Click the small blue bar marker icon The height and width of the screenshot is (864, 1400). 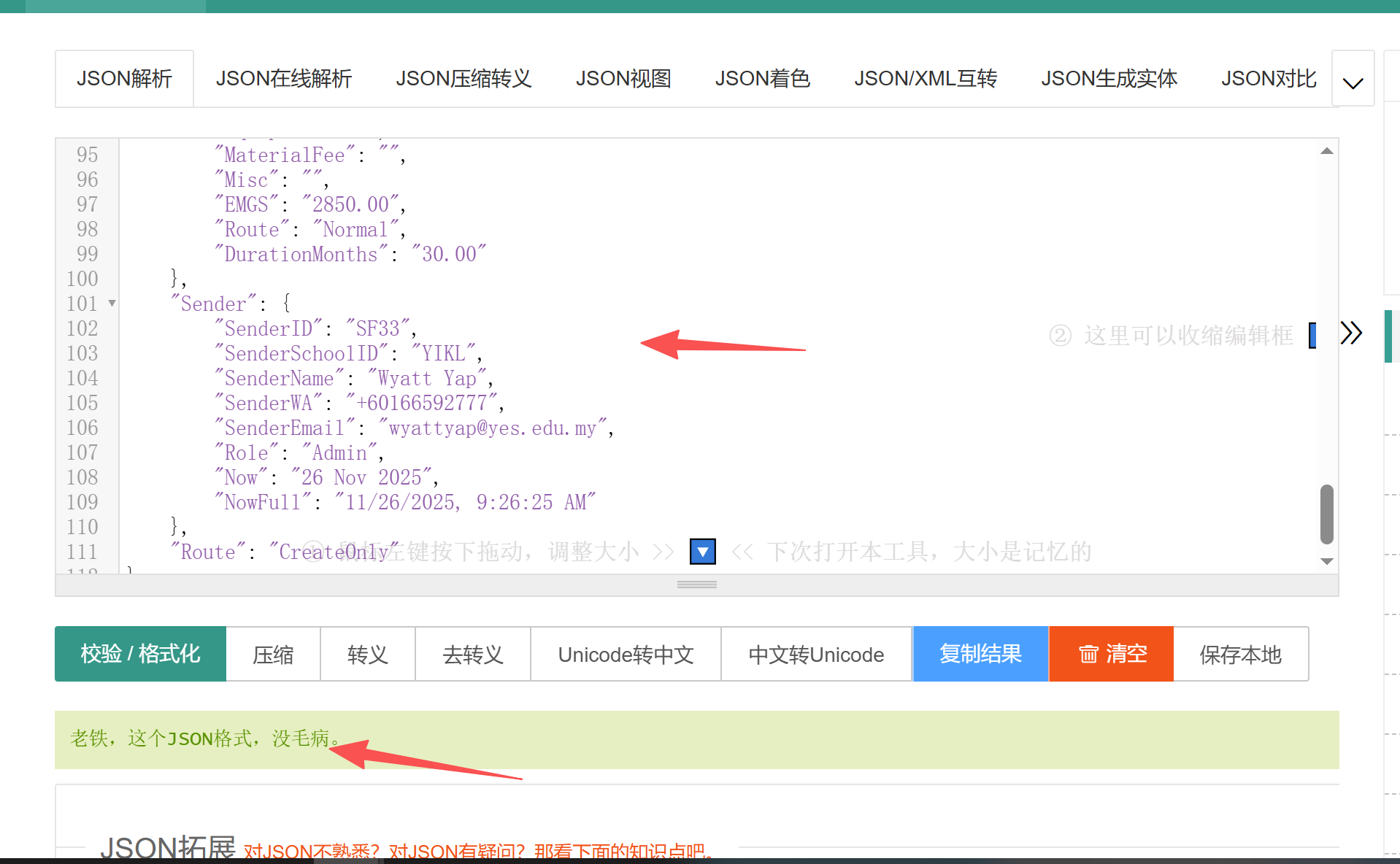tap(1312, 335)
